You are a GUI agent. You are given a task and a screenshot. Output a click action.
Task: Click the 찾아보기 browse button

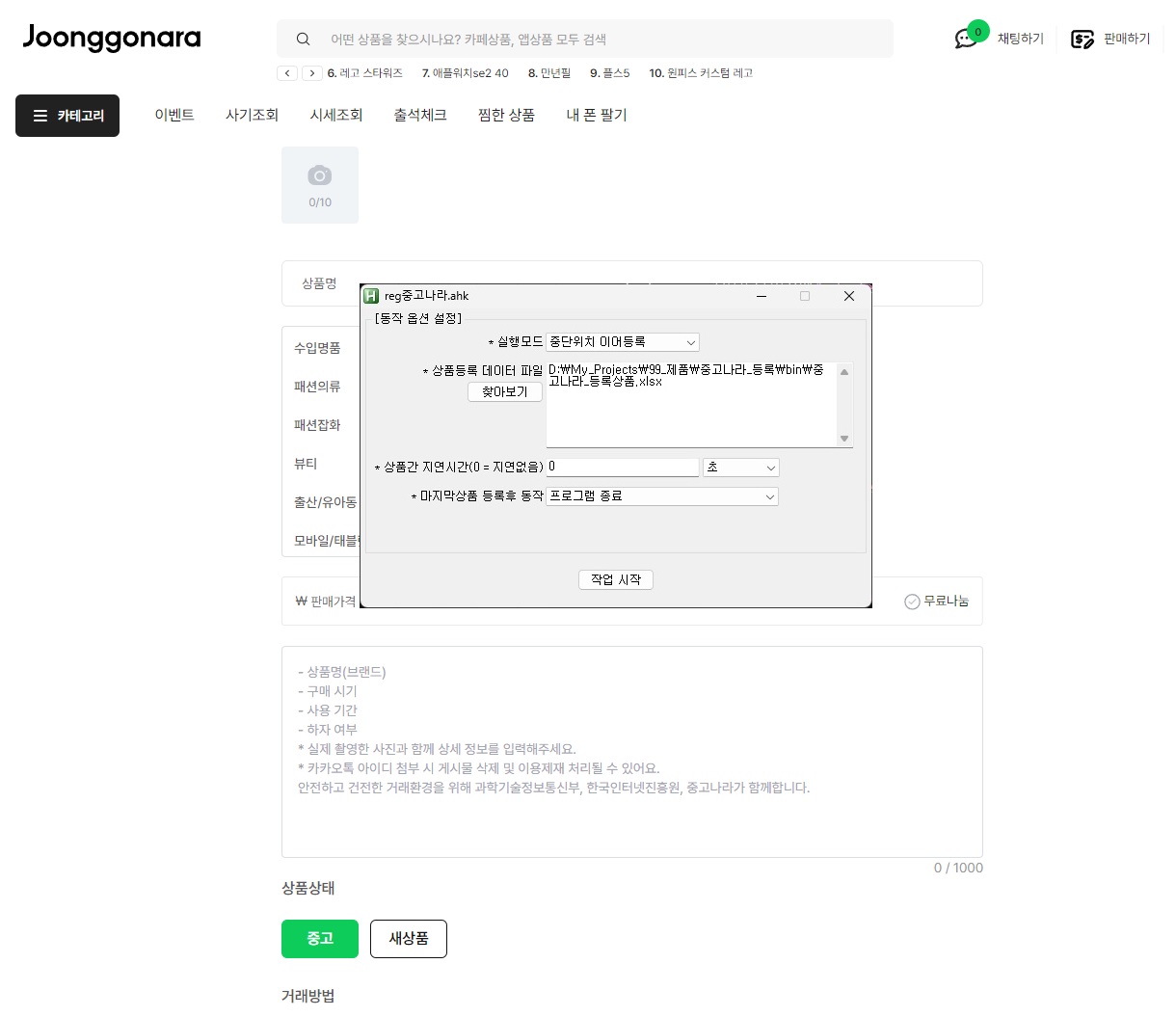tap(505, 392)
